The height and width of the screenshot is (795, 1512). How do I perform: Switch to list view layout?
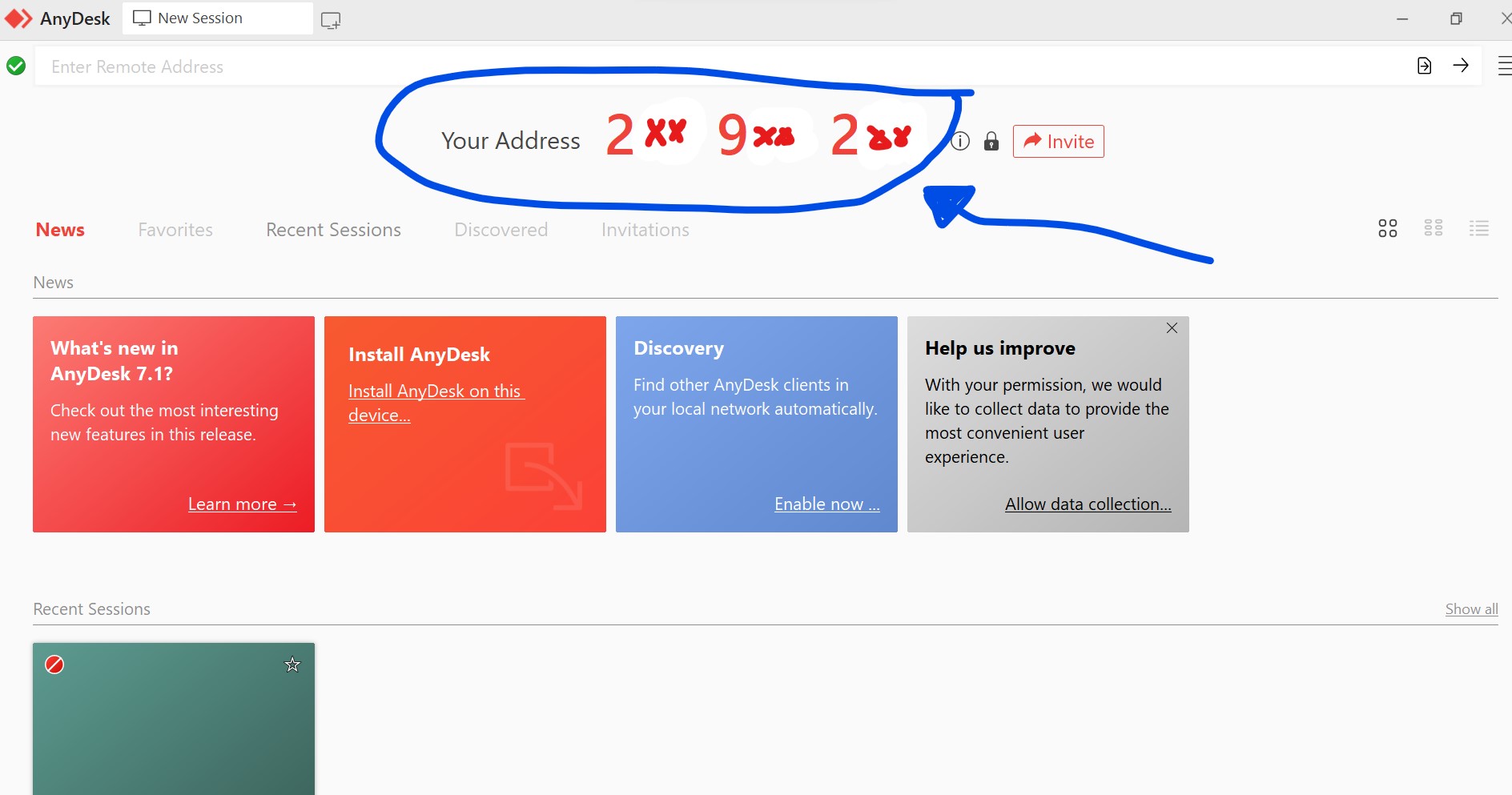coord(1479,228)
